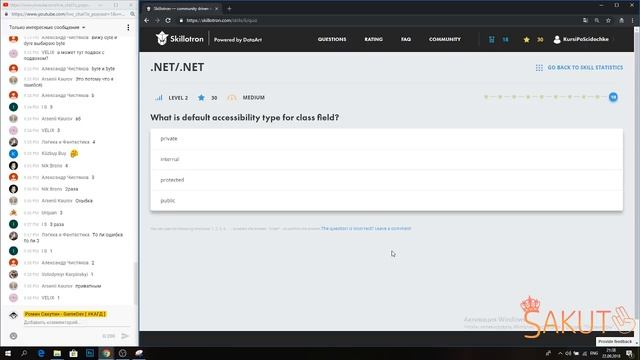640x360 pixels.
Task: Open the RATING menu item
Action: point(373,39)
